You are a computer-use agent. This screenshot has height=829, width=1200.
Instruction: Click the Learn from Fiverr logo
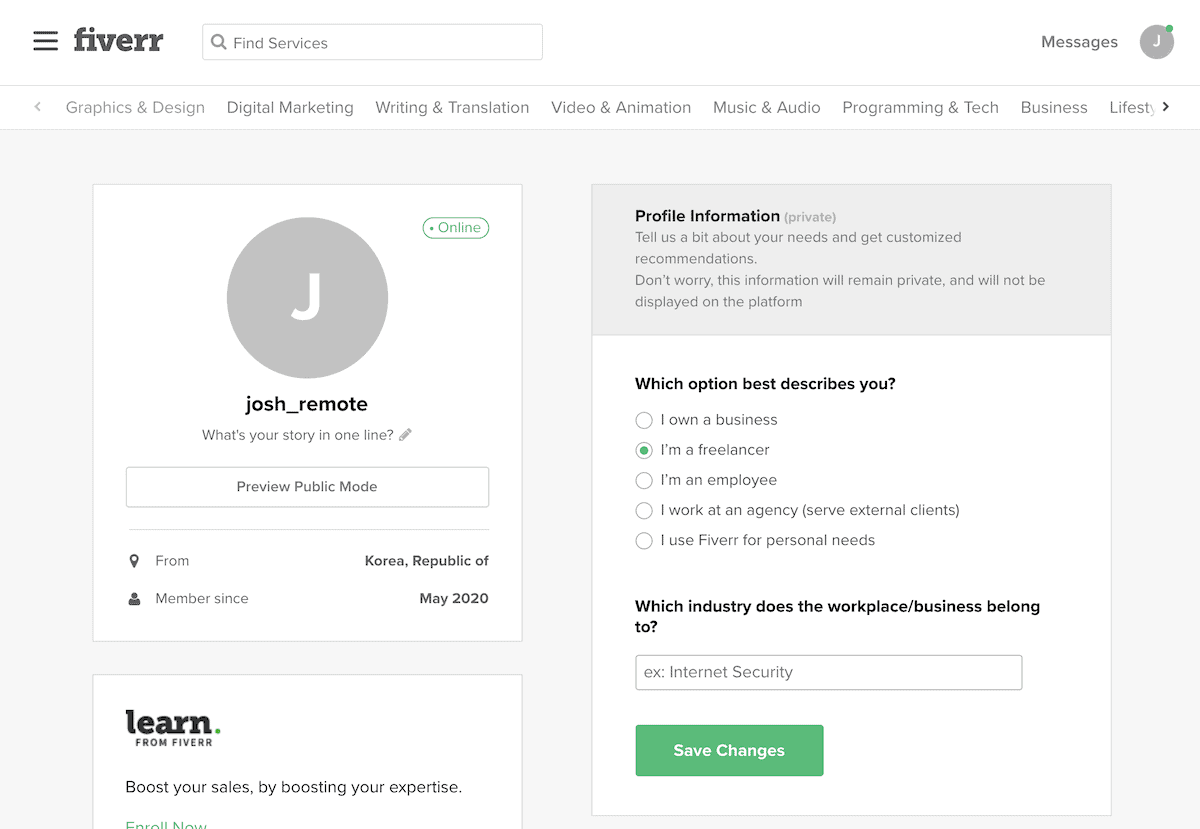(x=173, y=727)
